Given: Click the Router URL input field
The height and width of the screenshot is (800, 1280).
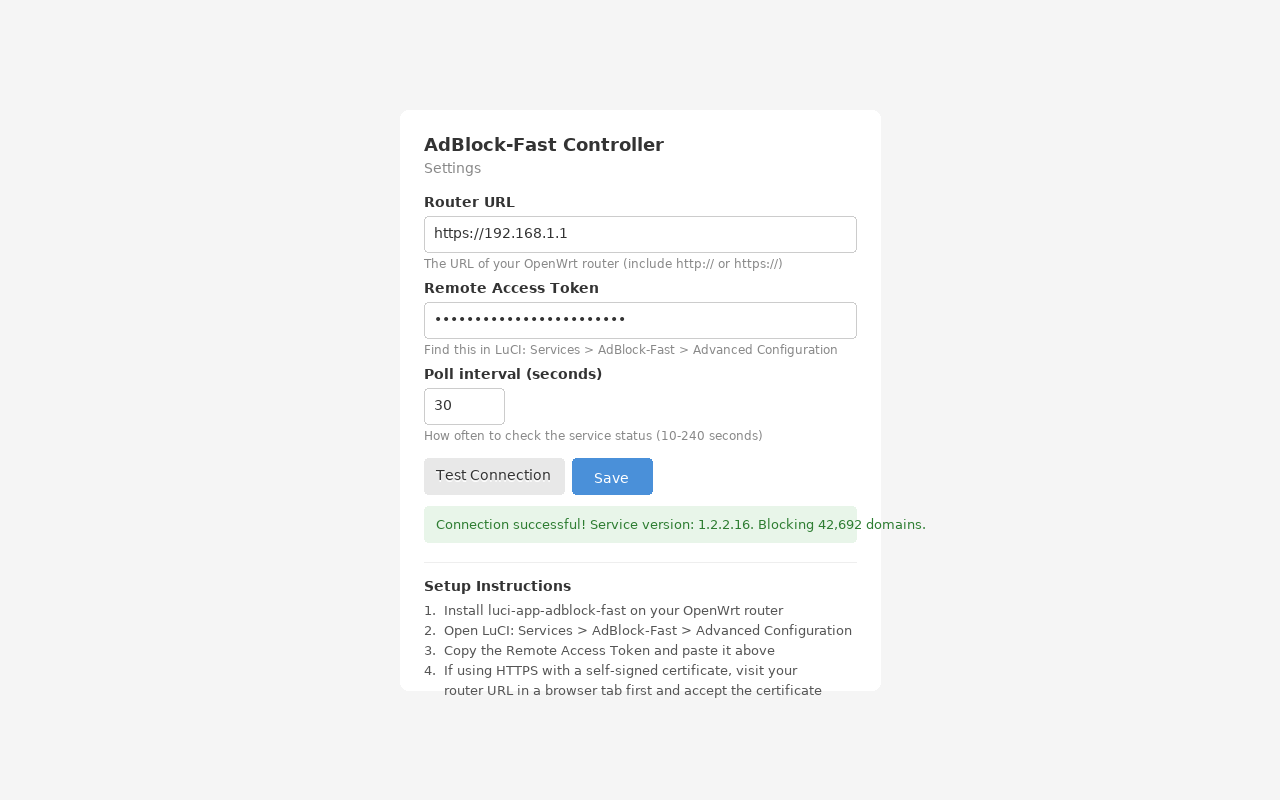Looking at the screenshot, I should click(x=640, y=234).
